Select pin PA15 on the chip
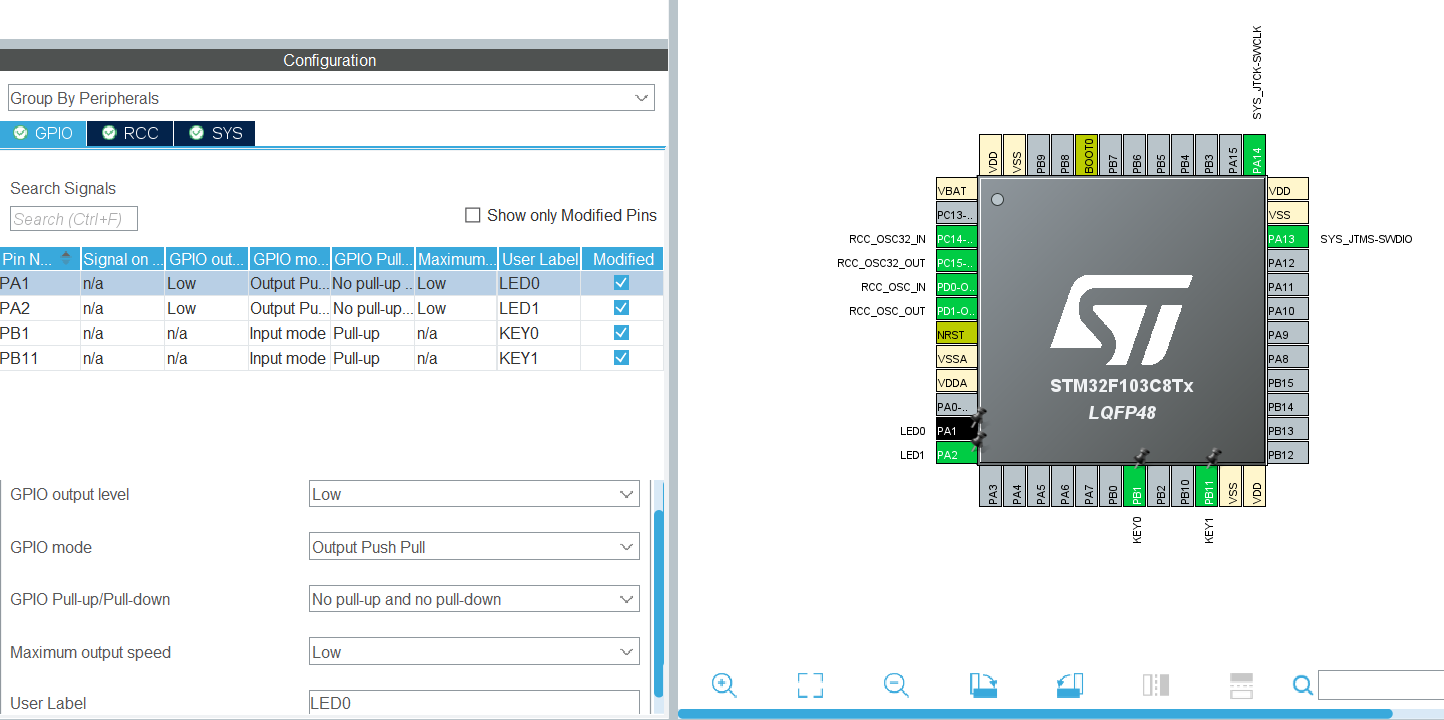 tap(1232, 156)
